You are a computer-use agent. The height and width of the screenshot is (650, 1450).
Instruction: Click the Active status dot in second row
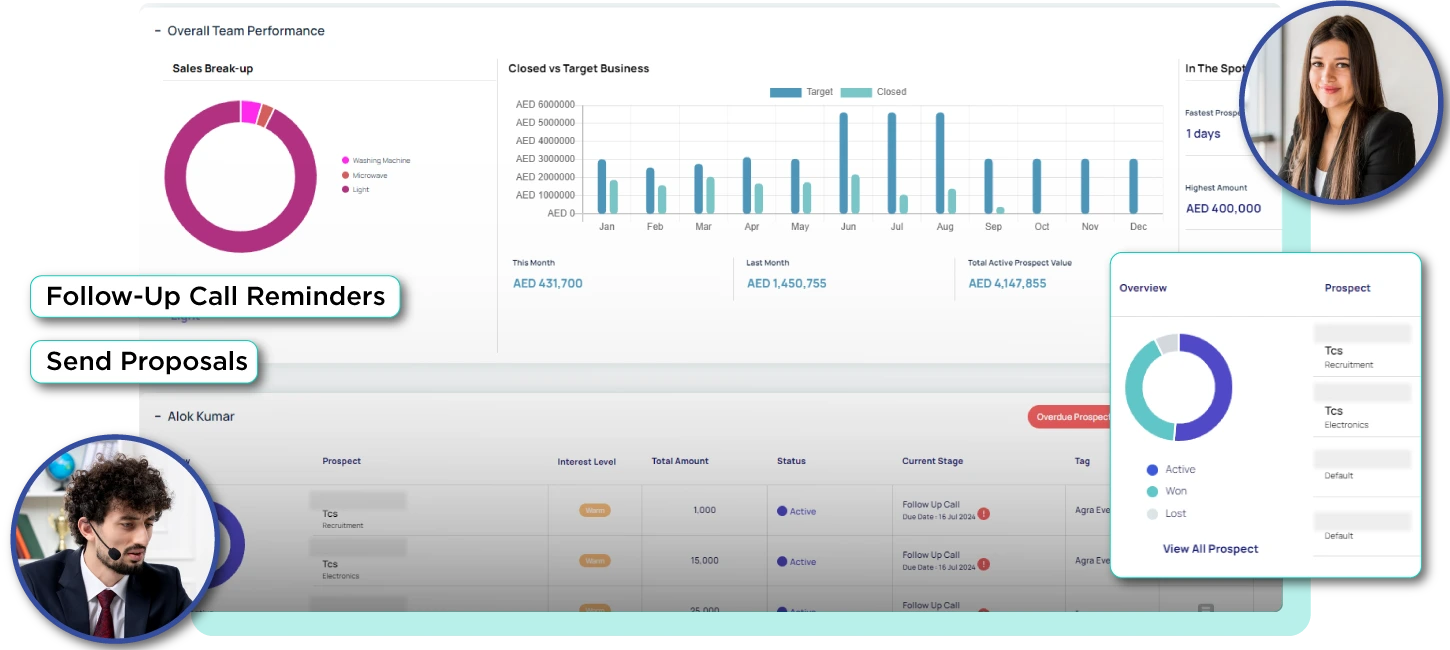[x=782, y=562]
